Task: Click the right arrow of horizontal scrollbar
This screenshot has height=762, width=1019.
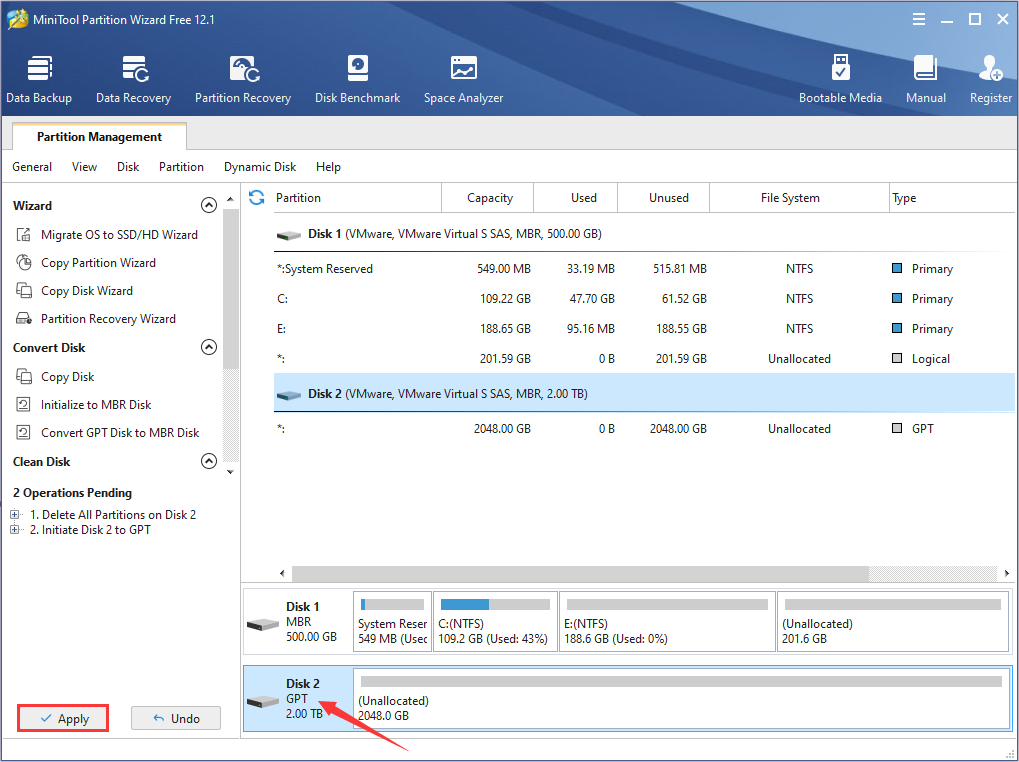Action: (x=1006, y=574)
